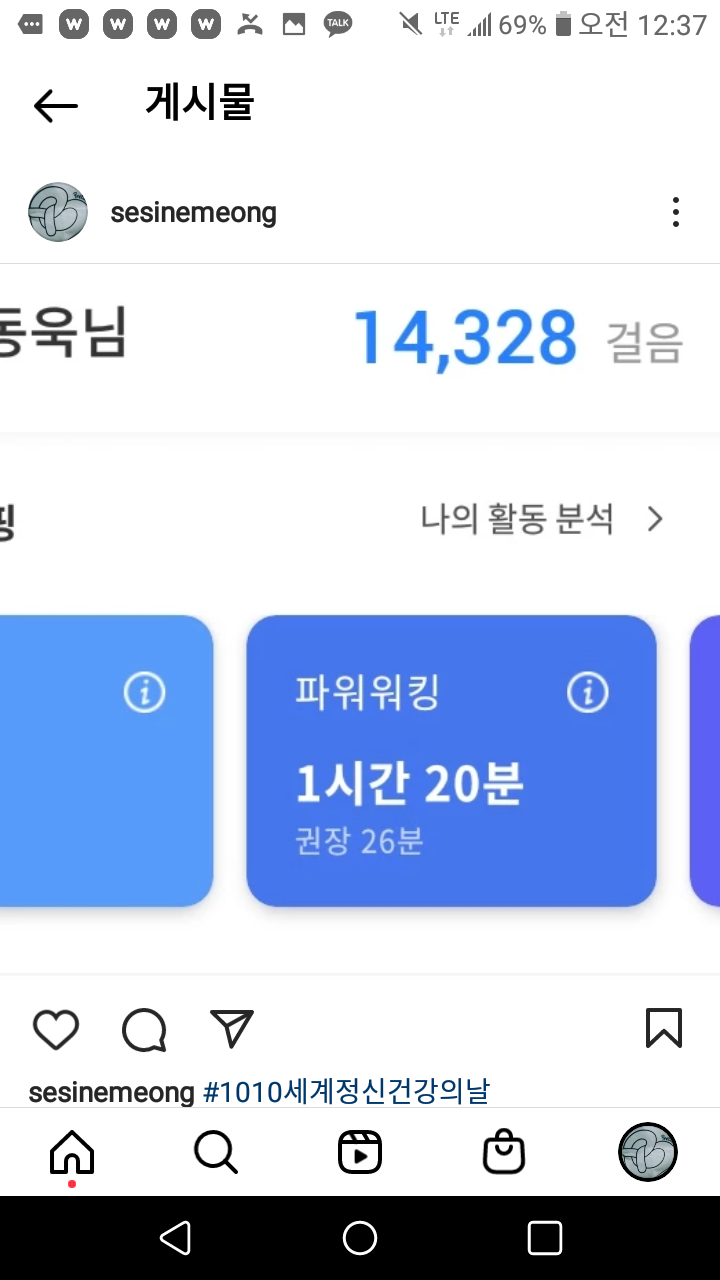Tap the #1010세계정신건강의날 hashtag

(x=346, y=1092)
